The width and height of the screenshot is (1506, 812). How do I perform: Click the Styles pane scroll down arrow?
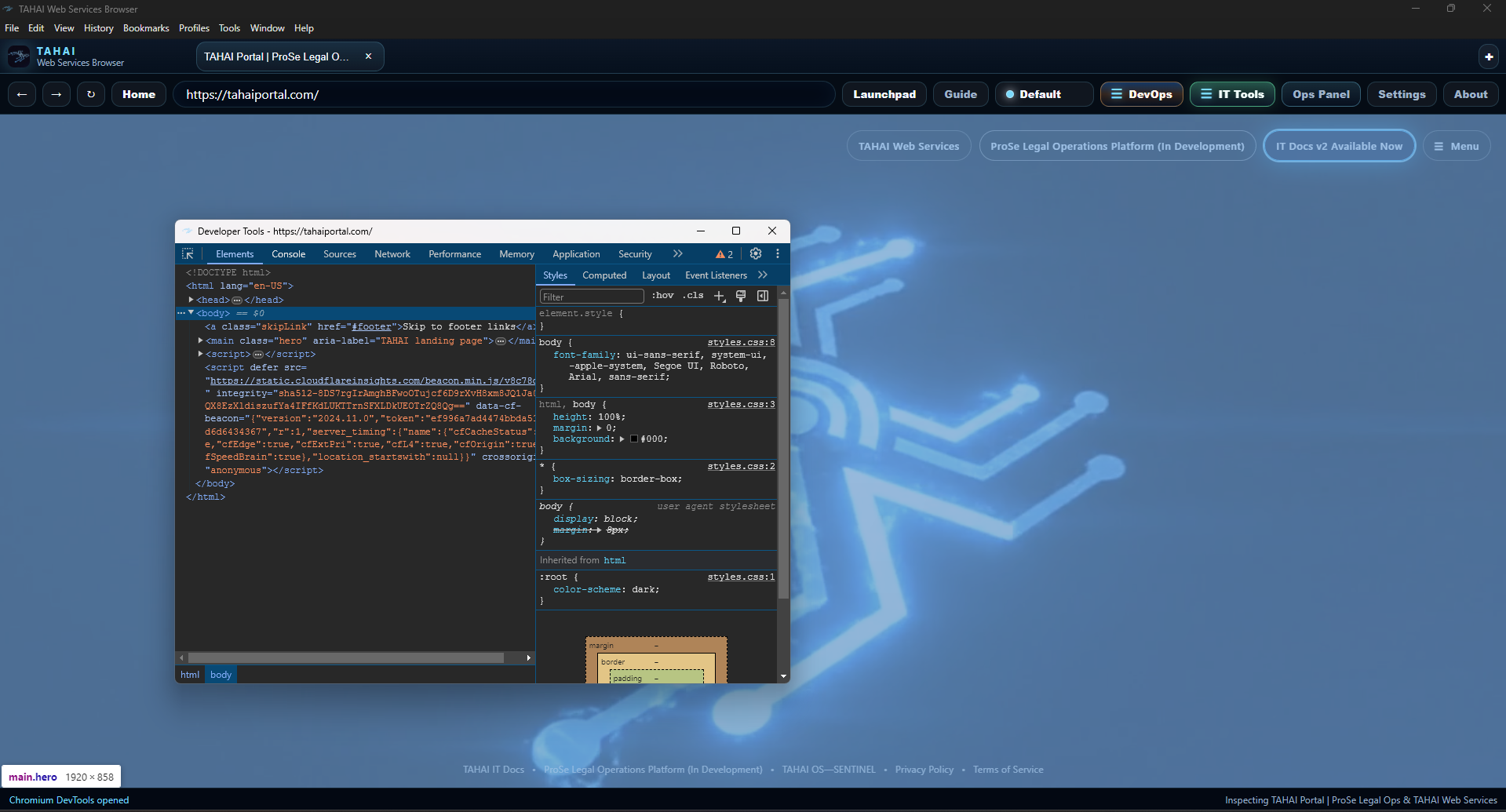tap(783, 676)
